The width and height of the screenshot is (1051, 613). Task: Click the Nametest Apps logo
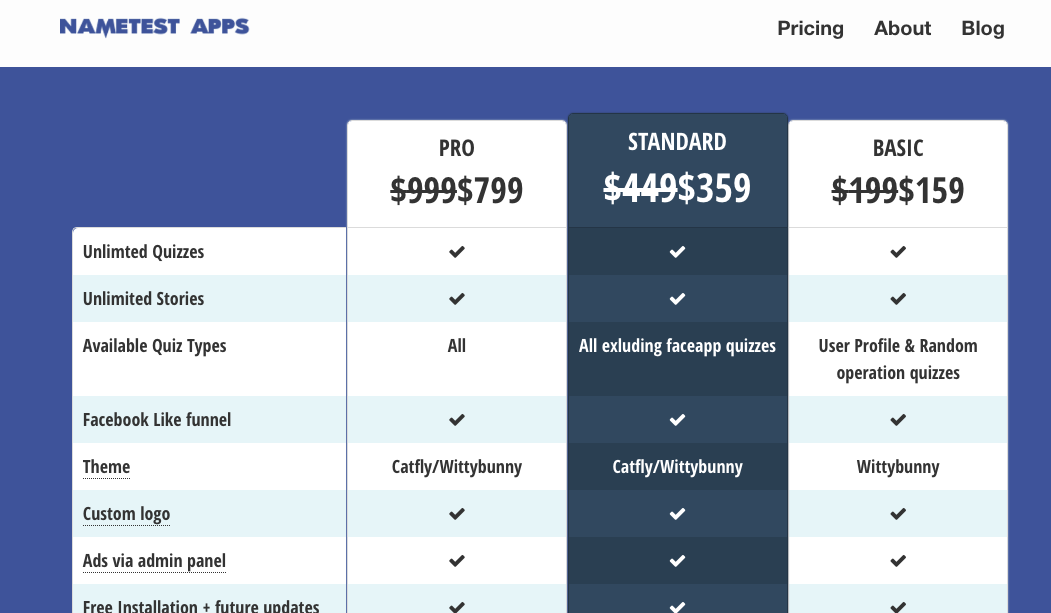click(x=154, y=27)
